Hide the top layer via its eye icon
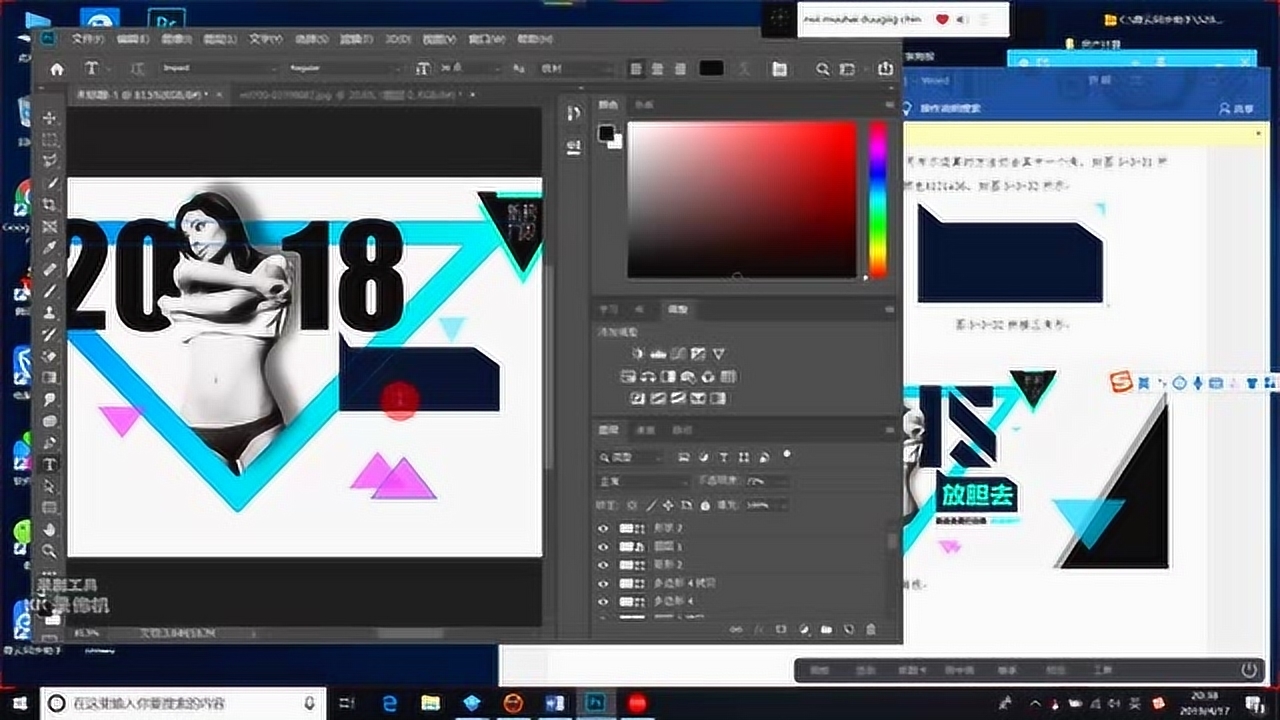Image resolution: width=1280 pixels, height=720 pixels. coord(603,529)
